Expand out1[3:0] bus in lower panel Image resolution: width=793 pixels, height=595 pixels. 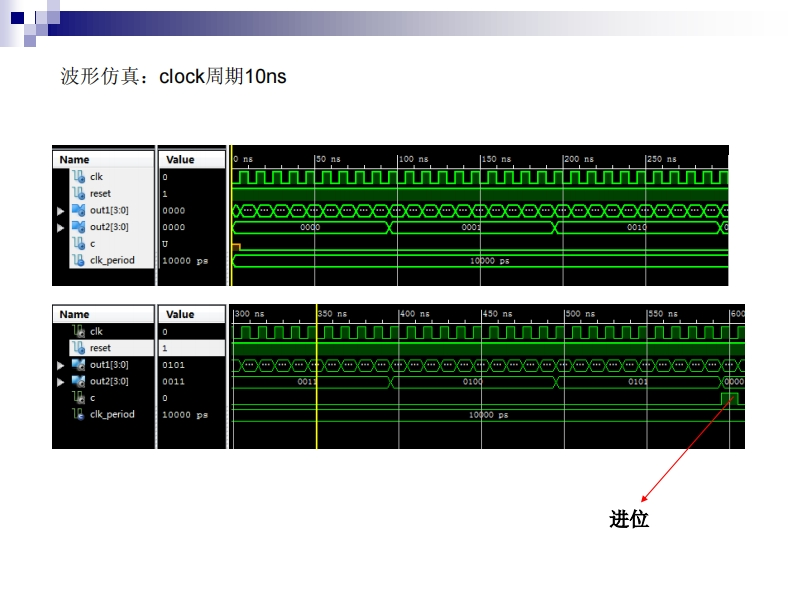click(x=60, y=365)
